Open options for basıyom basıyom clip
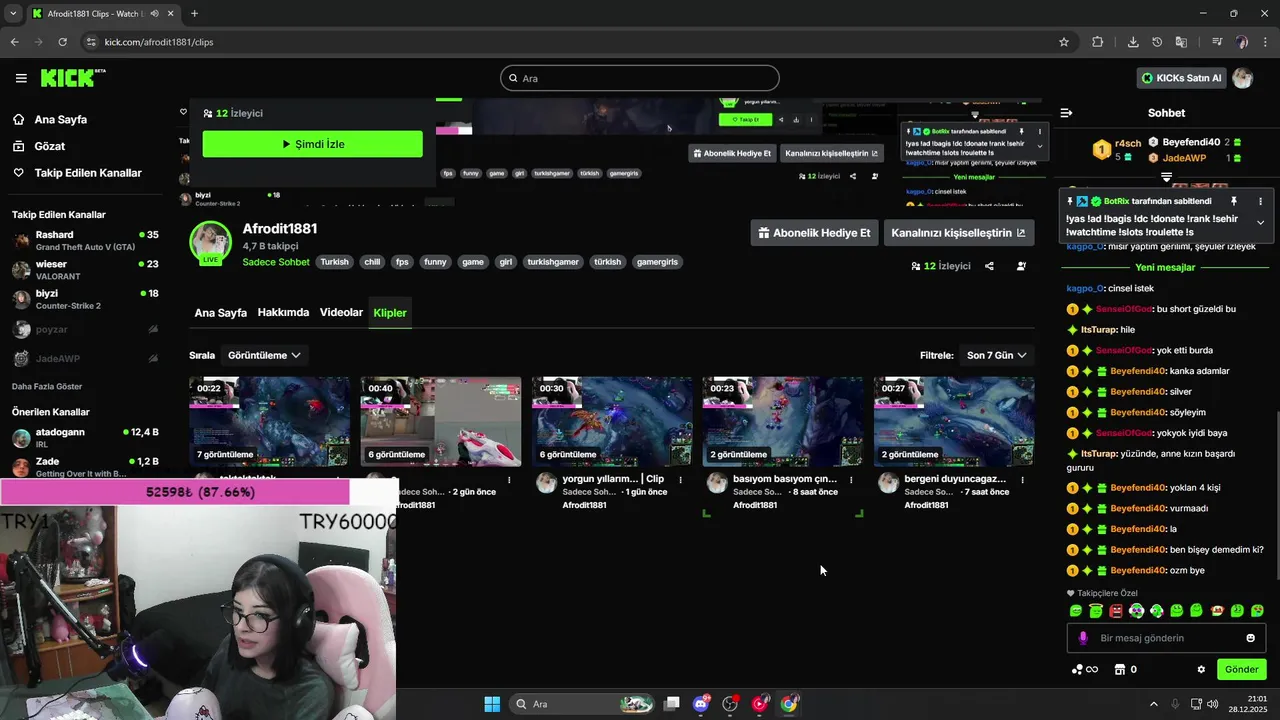The height and width of the screenshot is (720, 1280). (x=851, y=480)
